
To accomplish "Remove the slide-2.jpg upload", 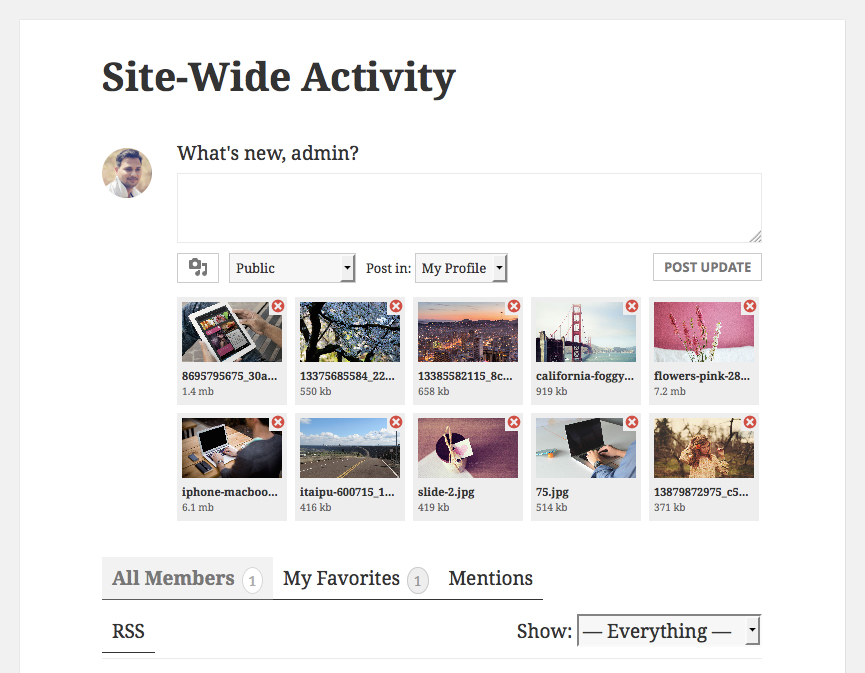I will click(514, 423).
